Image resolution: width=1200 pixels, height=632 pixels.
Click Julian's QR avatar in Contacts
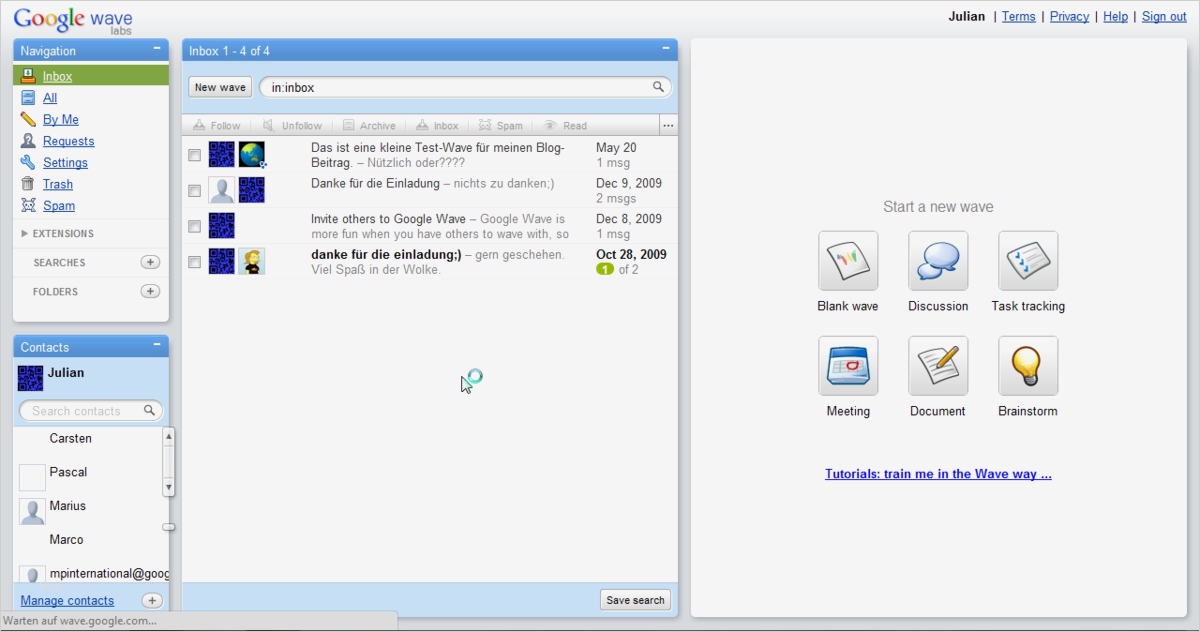pyautogui.click(x=31, y=378)
